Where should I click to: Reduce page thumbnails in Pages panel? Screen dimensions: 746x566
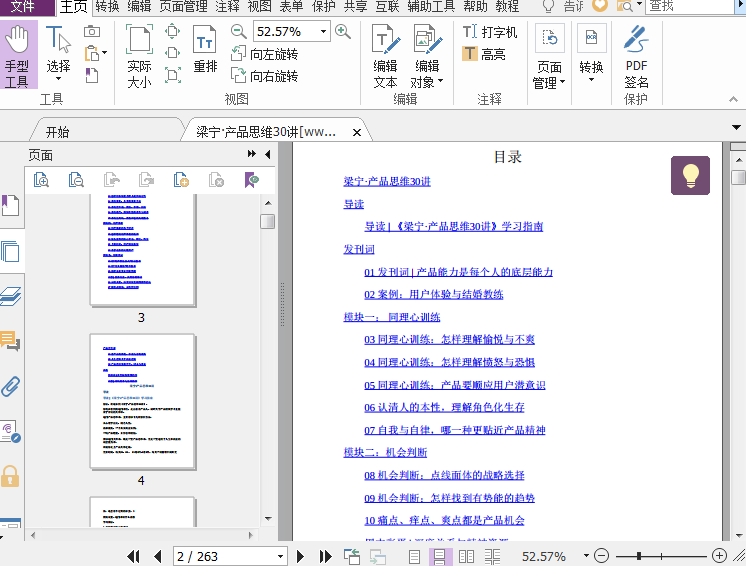point(76,180)
